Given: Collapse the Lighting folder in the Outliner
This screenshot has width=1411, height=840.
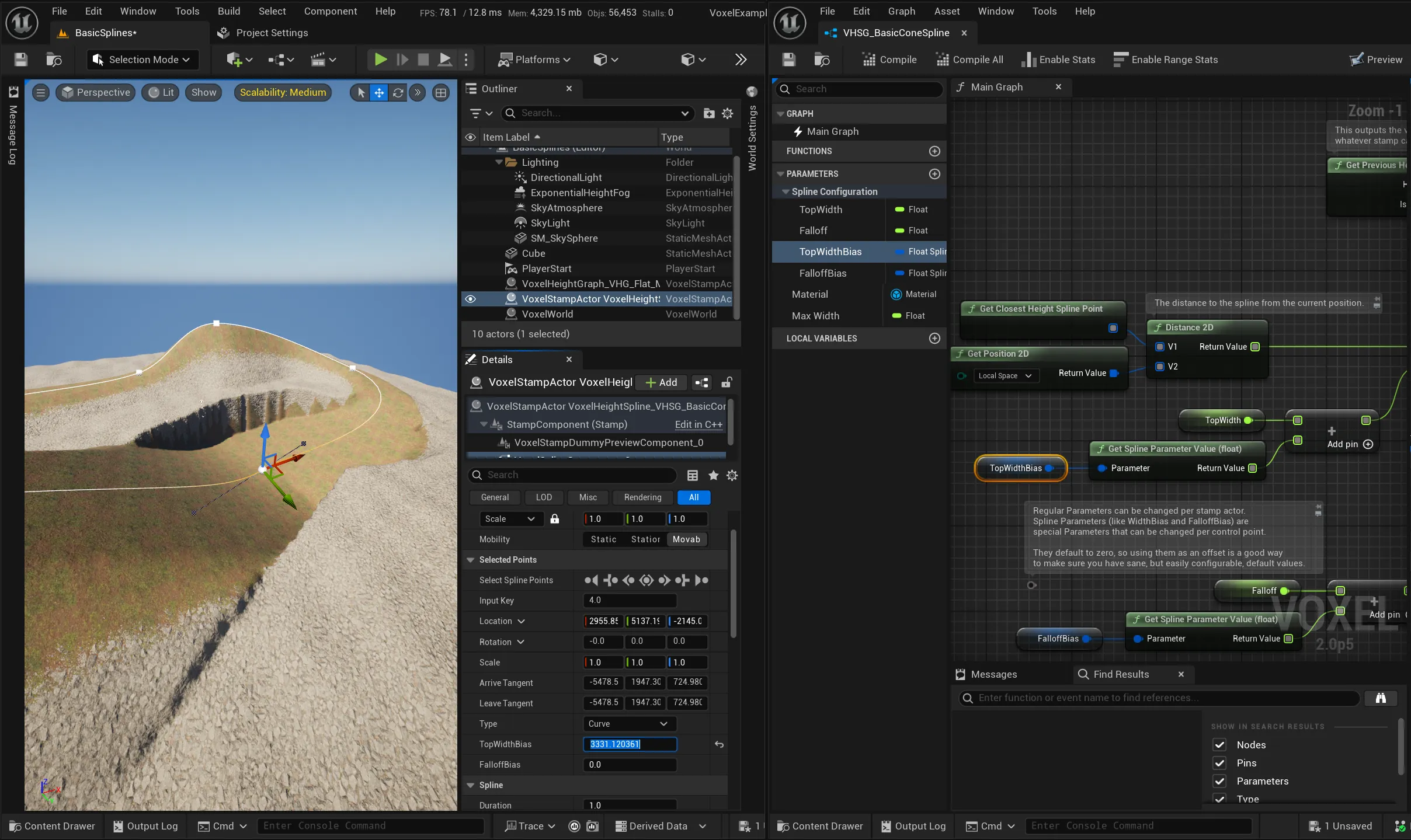Looking at the screenshot, I should click(x=499, y=162).
